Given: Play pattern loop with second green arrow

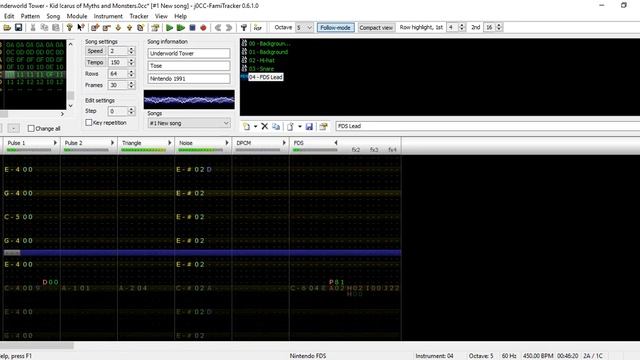Looking at the screenshot, I should 181,28.
